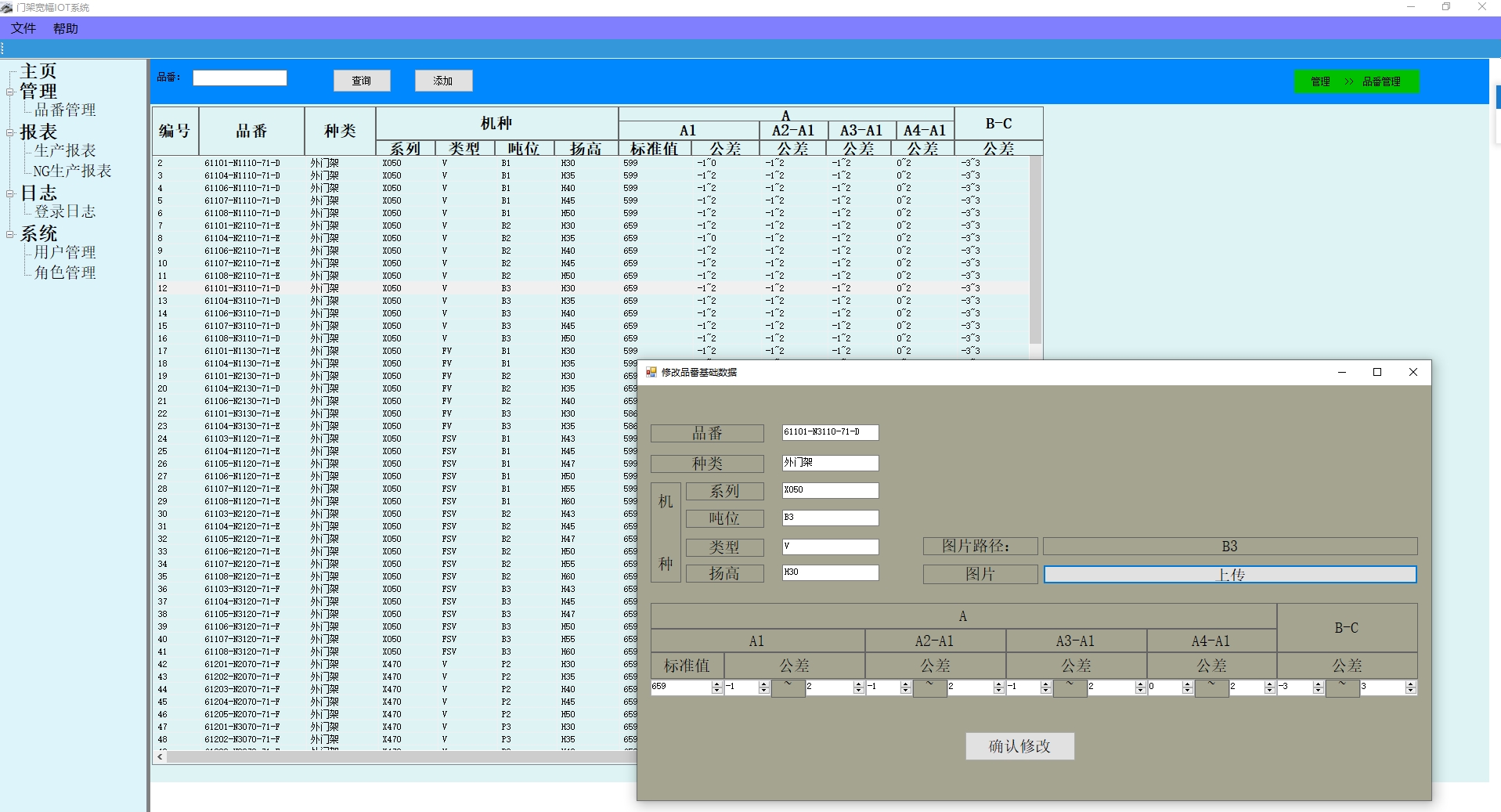Click the 系列 column header
Screen dimensions: 1501x812
405,148
